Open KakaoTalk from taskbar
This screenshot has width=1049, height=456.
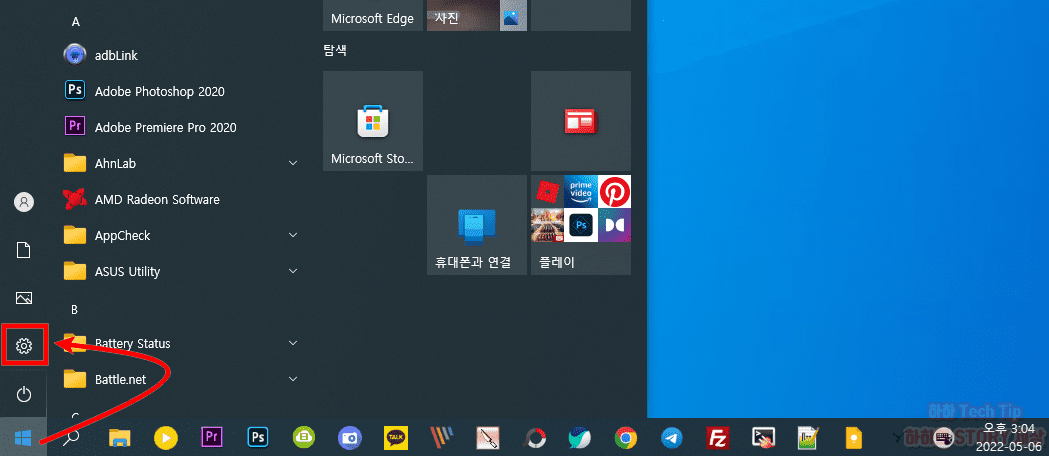[395, 438]
